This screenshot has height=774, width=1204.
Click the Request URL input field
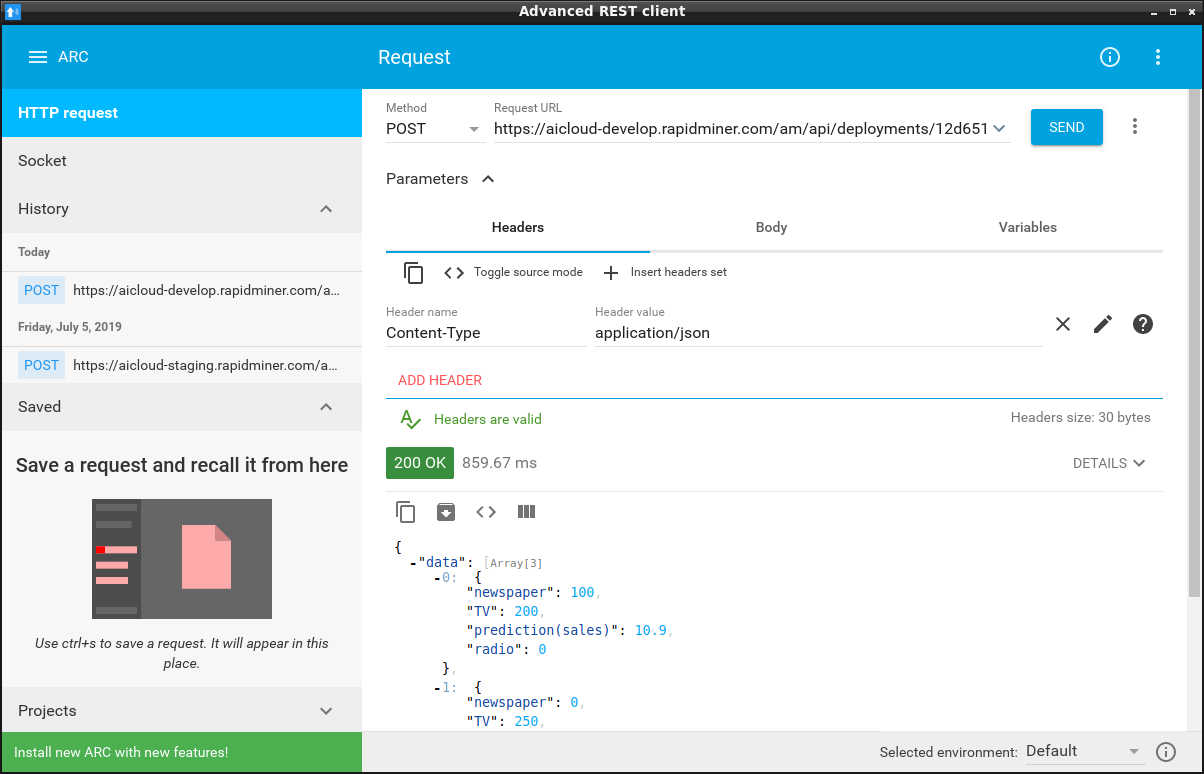click(740, 129)
